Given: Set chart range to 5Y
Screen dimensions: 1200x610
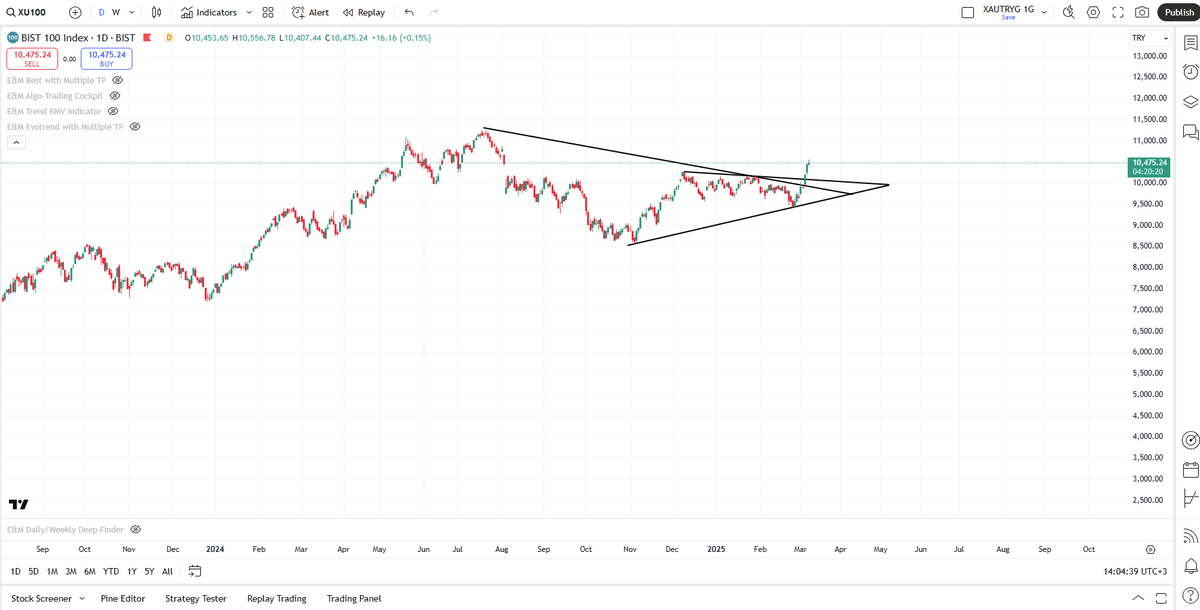Looking at the screenshot, I should click(x=149, y=571).
